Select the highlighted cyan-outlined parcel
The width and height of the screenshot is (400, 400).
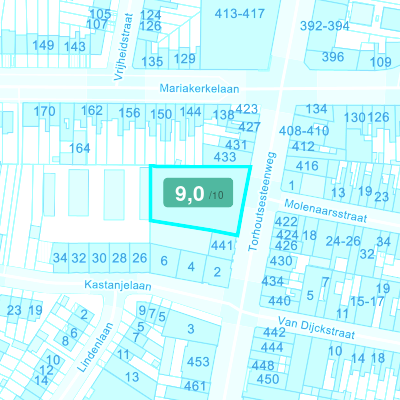(199, 200)
